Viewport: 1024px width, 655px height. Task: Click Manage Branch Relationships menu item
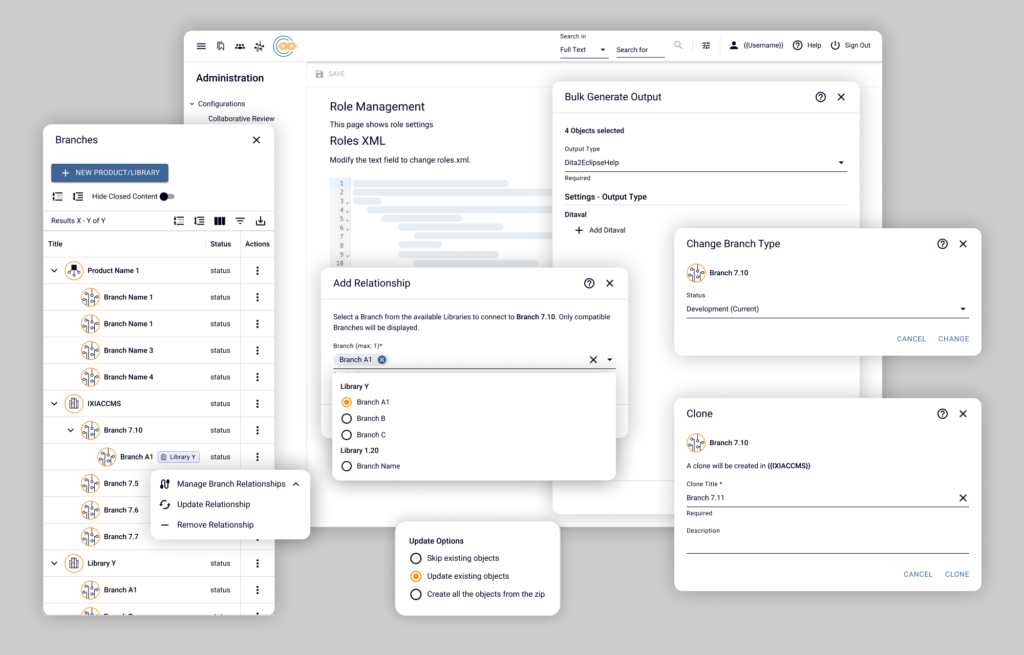(231, 484)
